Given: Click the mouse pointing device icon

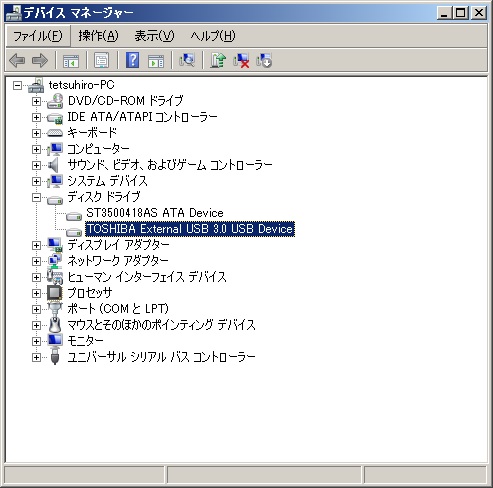Looking at the screenshot, I should (55, 325).
